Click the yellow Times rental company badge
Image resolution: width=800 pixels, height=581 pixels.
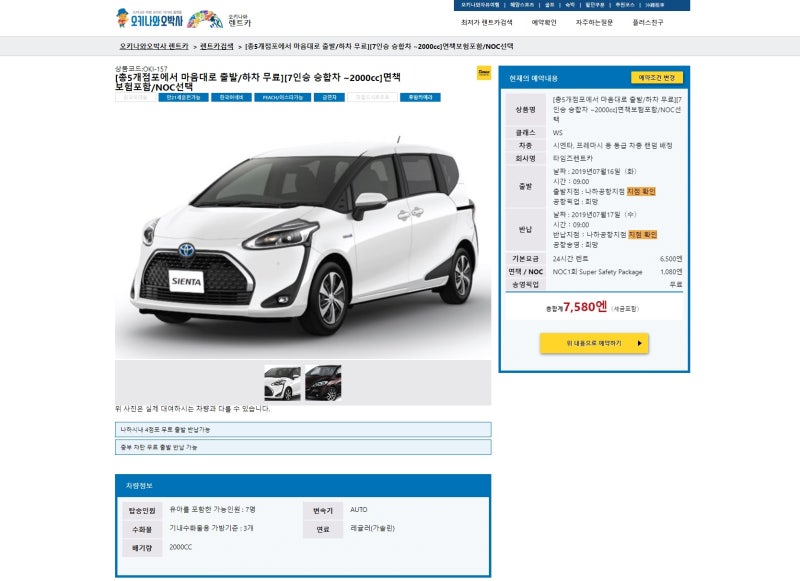click(484, 72)
